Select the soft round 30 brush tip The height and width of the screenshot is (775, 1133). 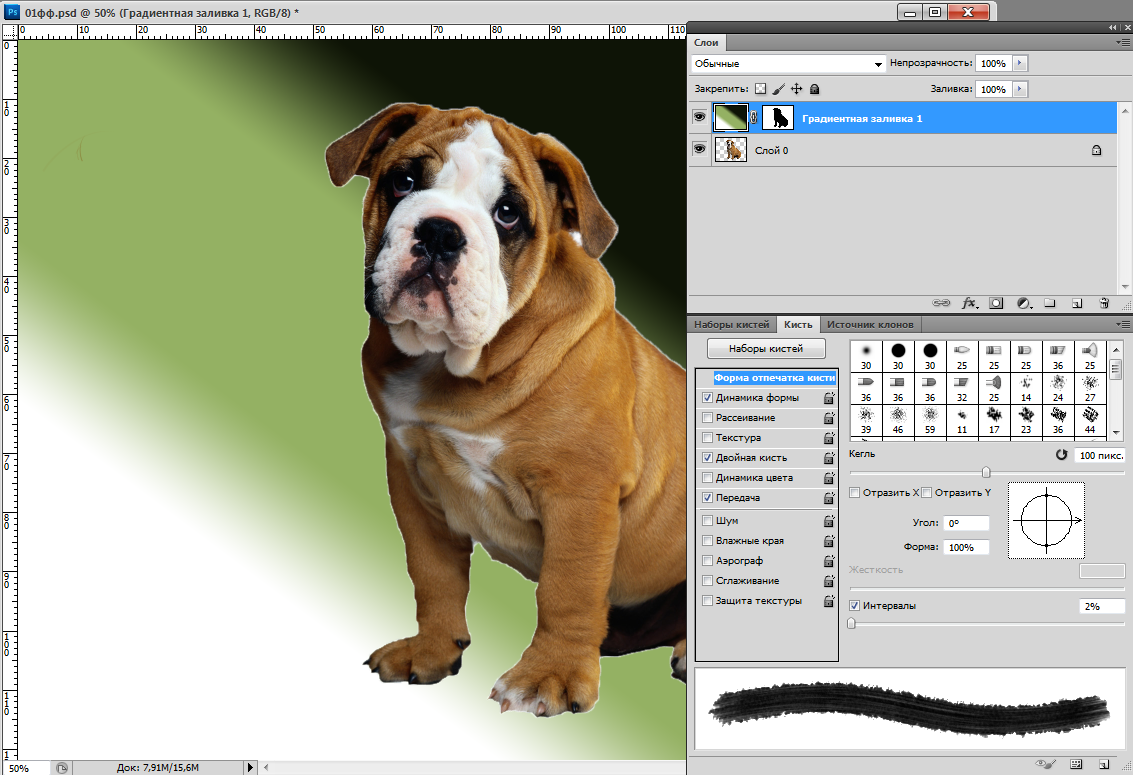pyautogui.click(x=866, y=356)
